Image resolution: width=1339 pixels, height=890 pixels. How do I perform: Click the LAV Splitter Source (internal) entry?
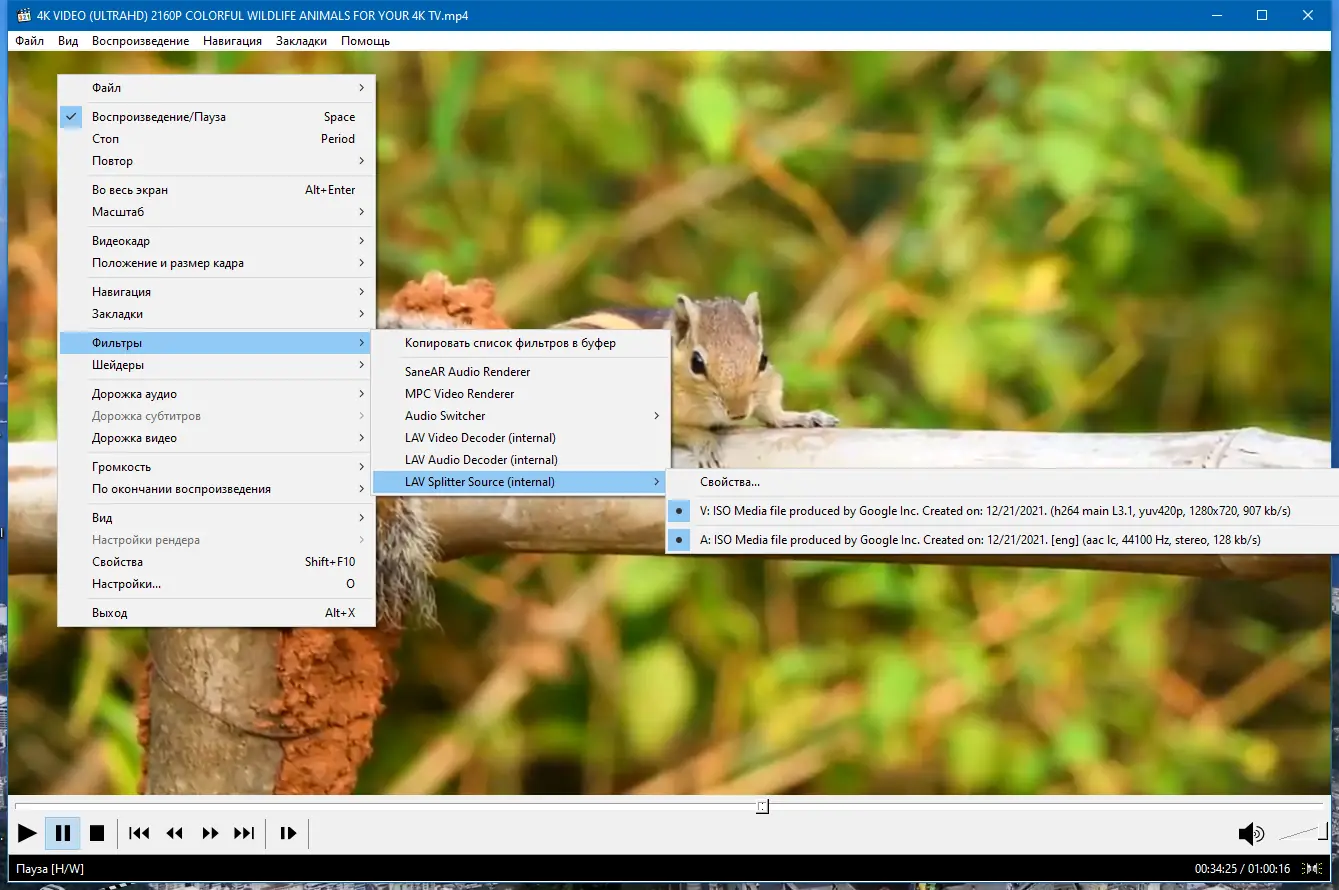point(520,482)
